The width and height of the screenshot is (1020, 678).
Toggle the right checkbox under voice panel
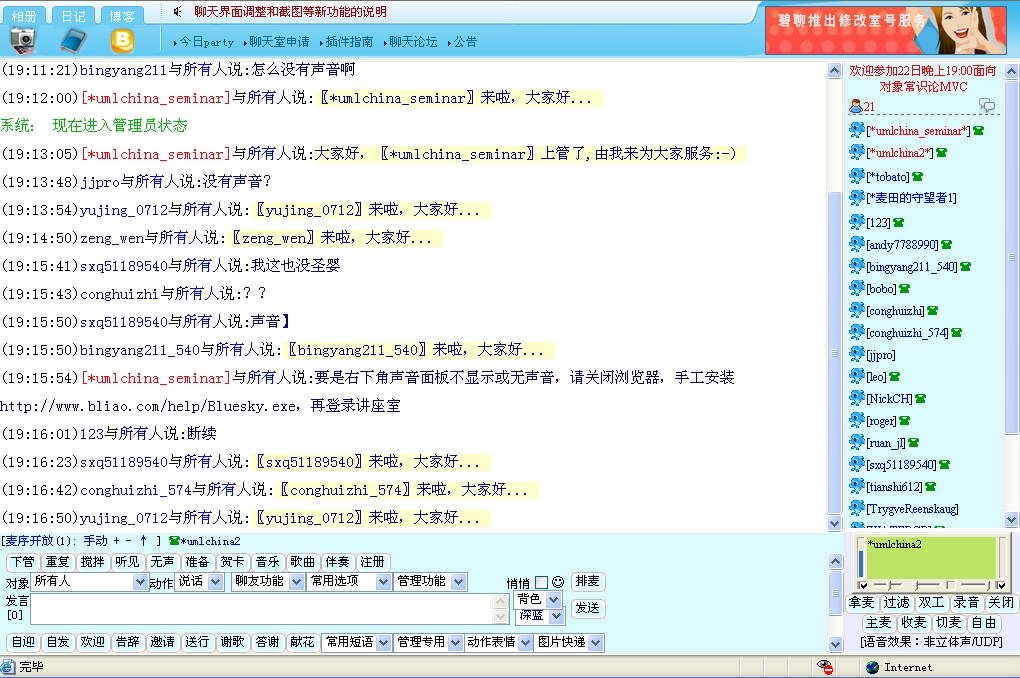pyautogui.click(x=1001, y=585)
